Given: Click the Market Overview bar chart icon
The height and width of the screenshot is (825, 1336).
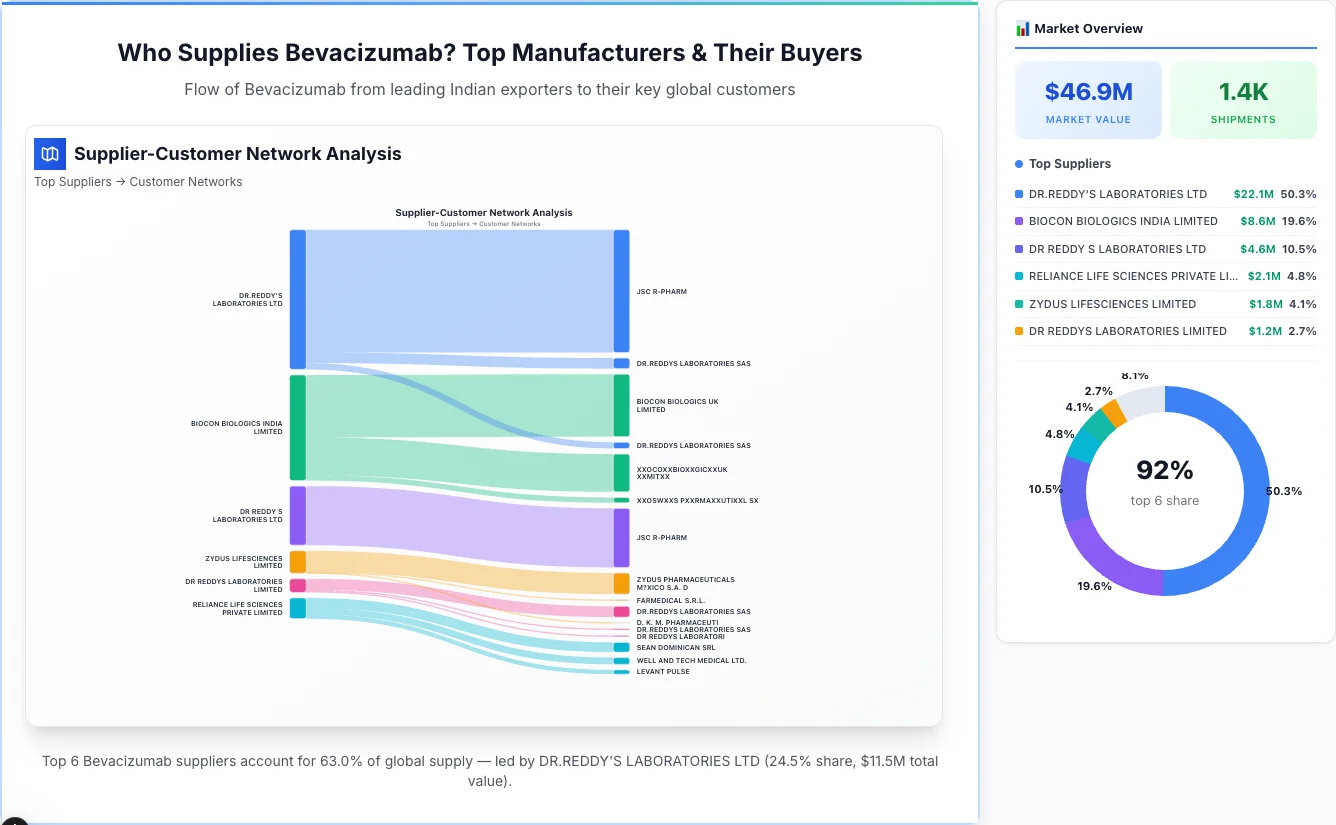Looking at the screenshot, I should [1022, 28].
